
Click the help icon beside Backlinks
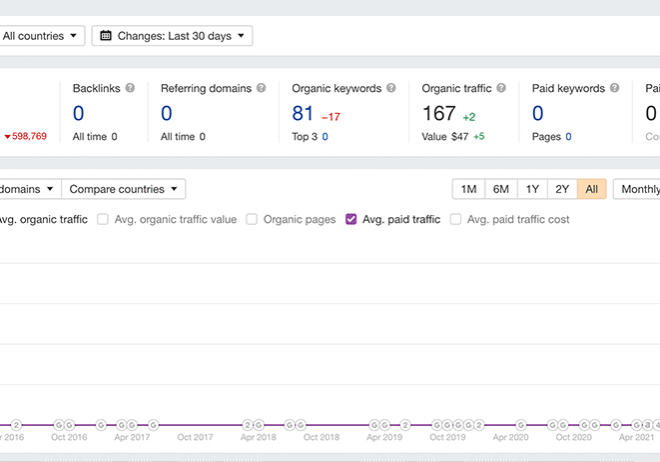tap(130, 88)
